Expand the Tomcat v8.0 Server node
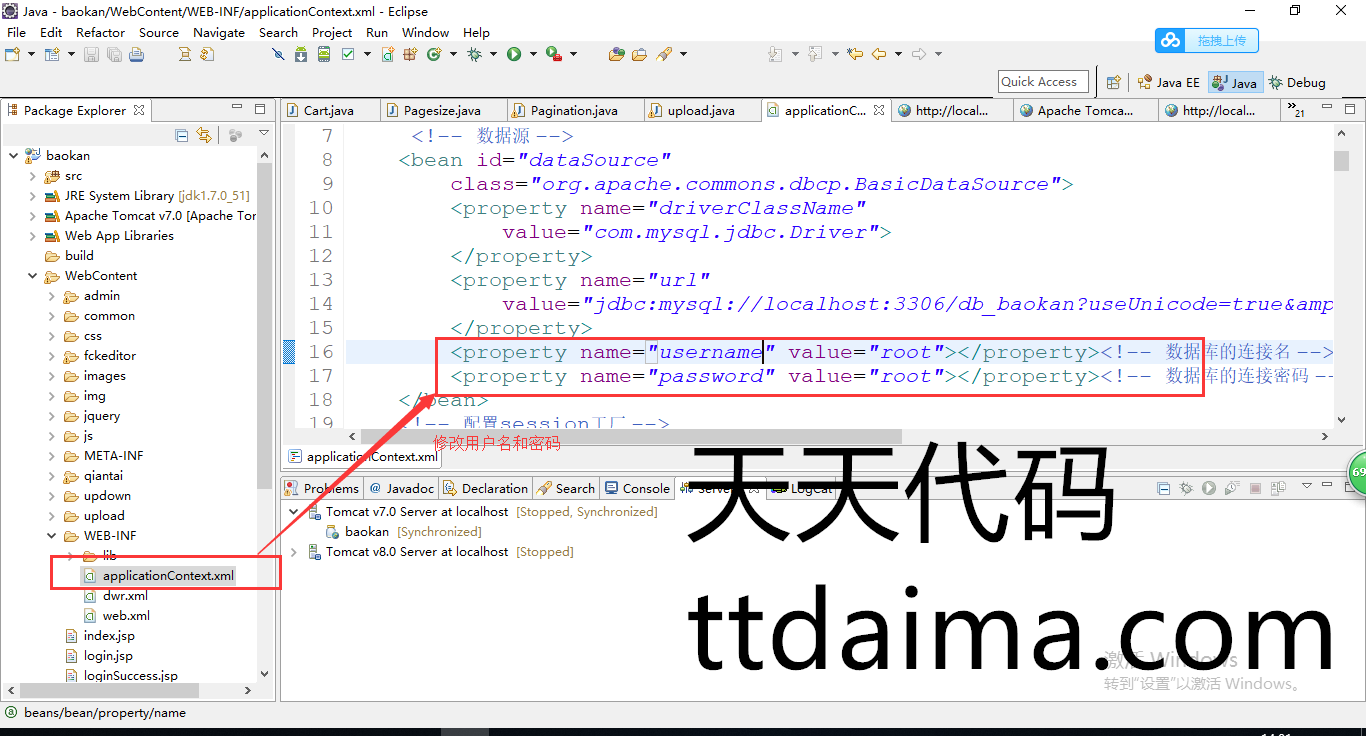 click(x=293, y=552)
